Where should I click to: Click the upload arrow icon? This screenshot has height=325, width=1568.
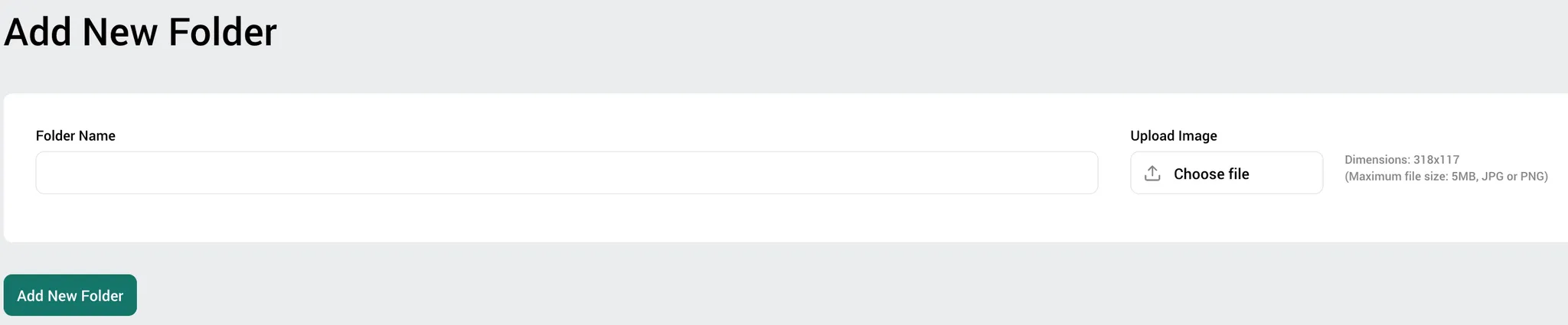point(1152,174)
